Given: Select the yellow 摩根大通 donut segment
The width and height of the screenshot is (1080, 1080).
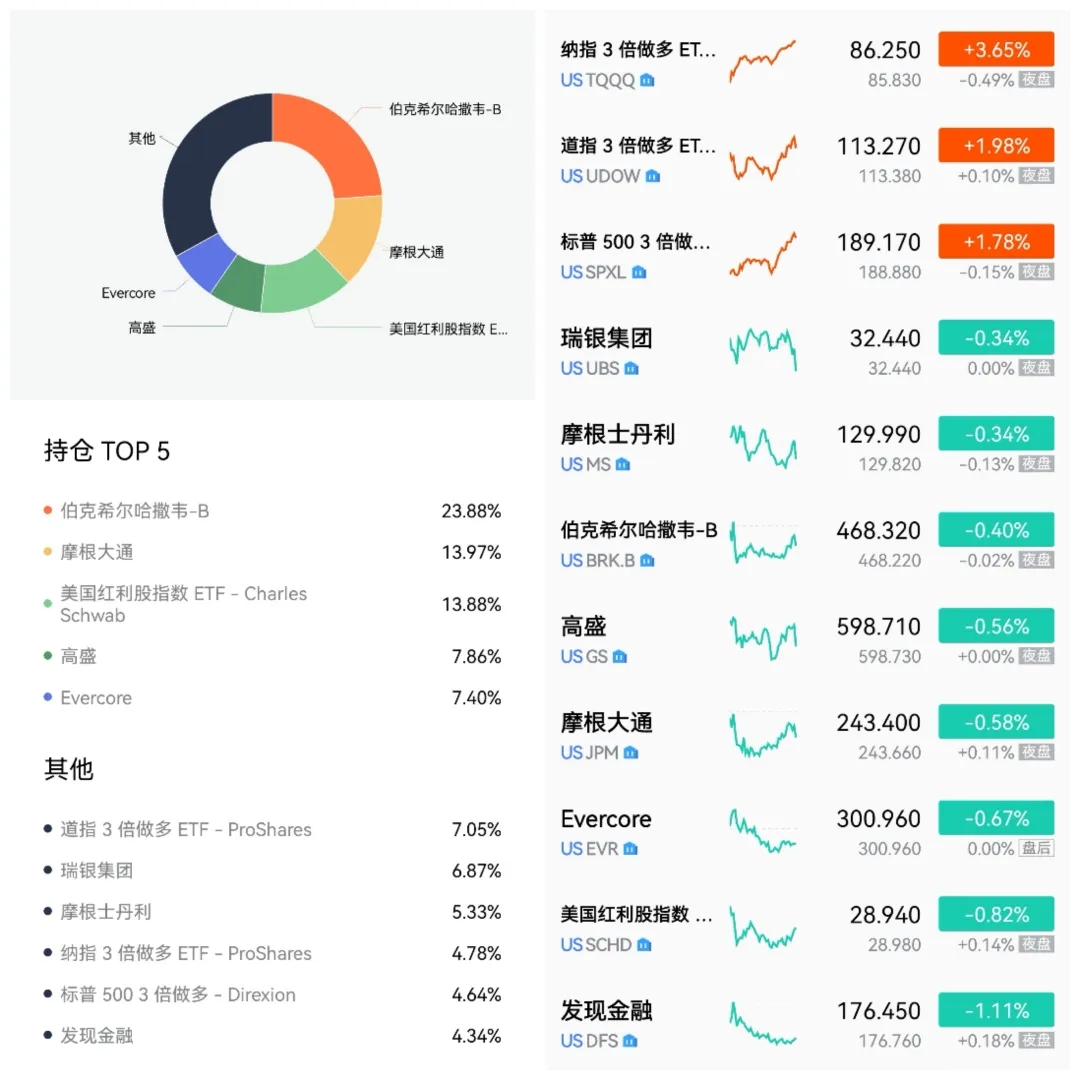Looking at the screenshot, I should (354, 235).
